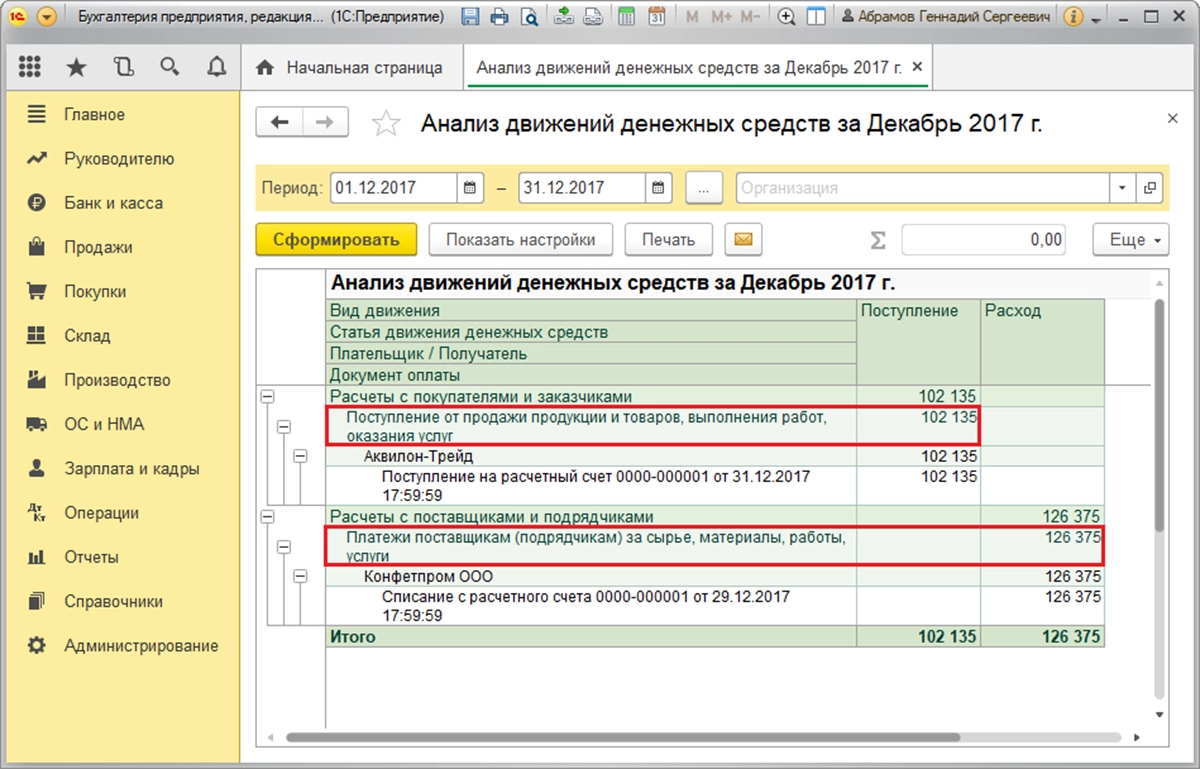Image resolution: width=1200 pixels, height=769 pixels.
Task: Open Notifications bell icon
Action: coord(215,67)
